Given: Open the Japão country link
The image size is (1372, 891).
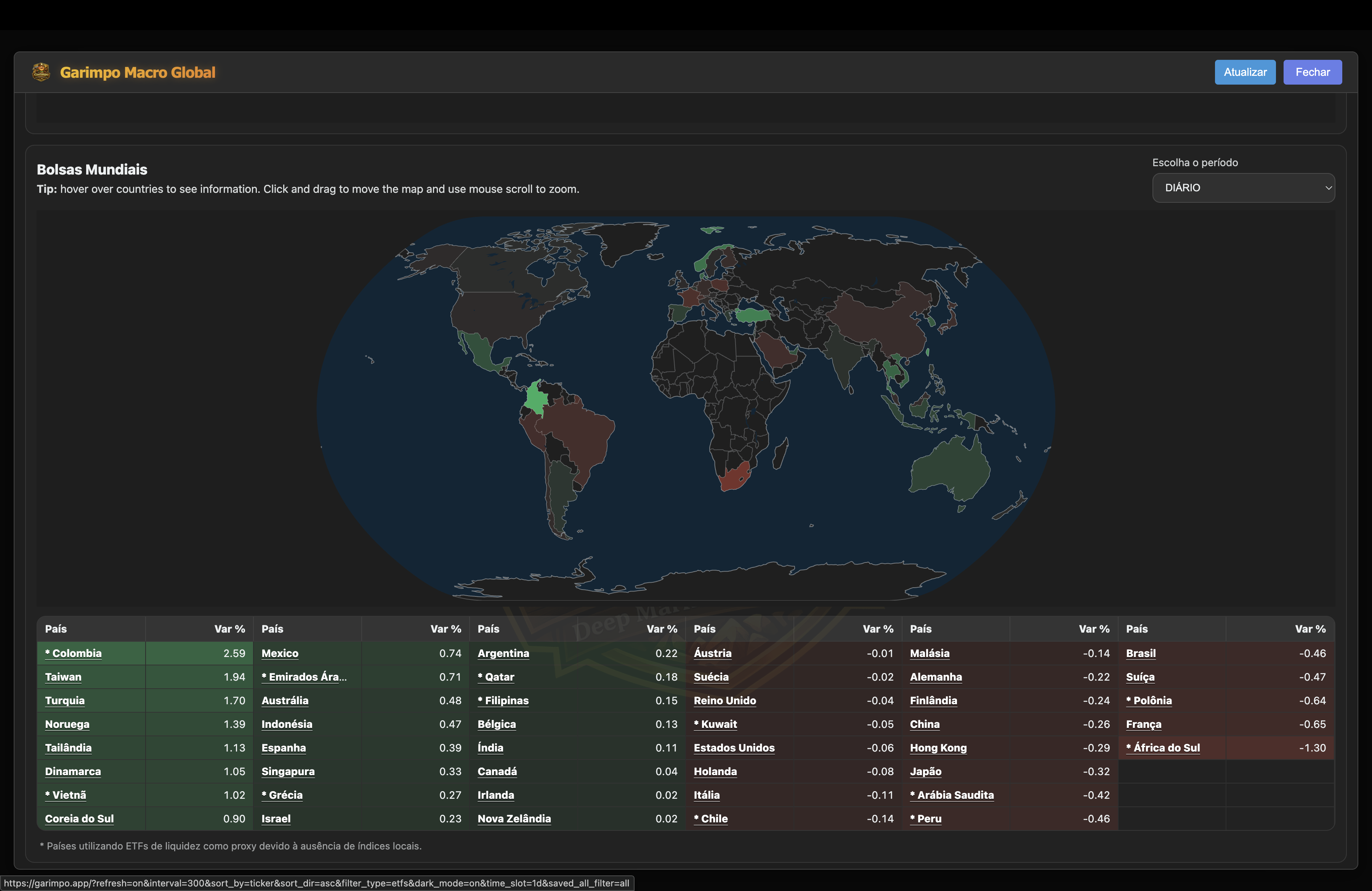Looking at the screenshot, I should (925, 771).
